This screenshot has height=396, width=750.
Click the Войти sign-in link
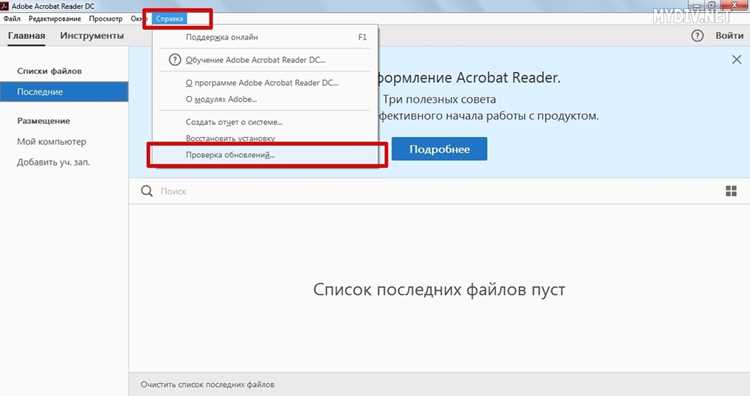pyautogui.click(x=729, y=36)
